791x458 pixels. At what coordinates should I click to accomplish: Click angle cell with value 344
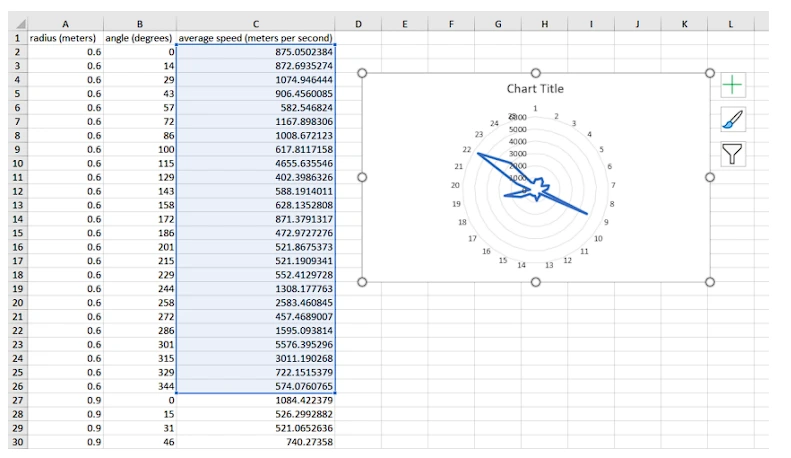140,386
